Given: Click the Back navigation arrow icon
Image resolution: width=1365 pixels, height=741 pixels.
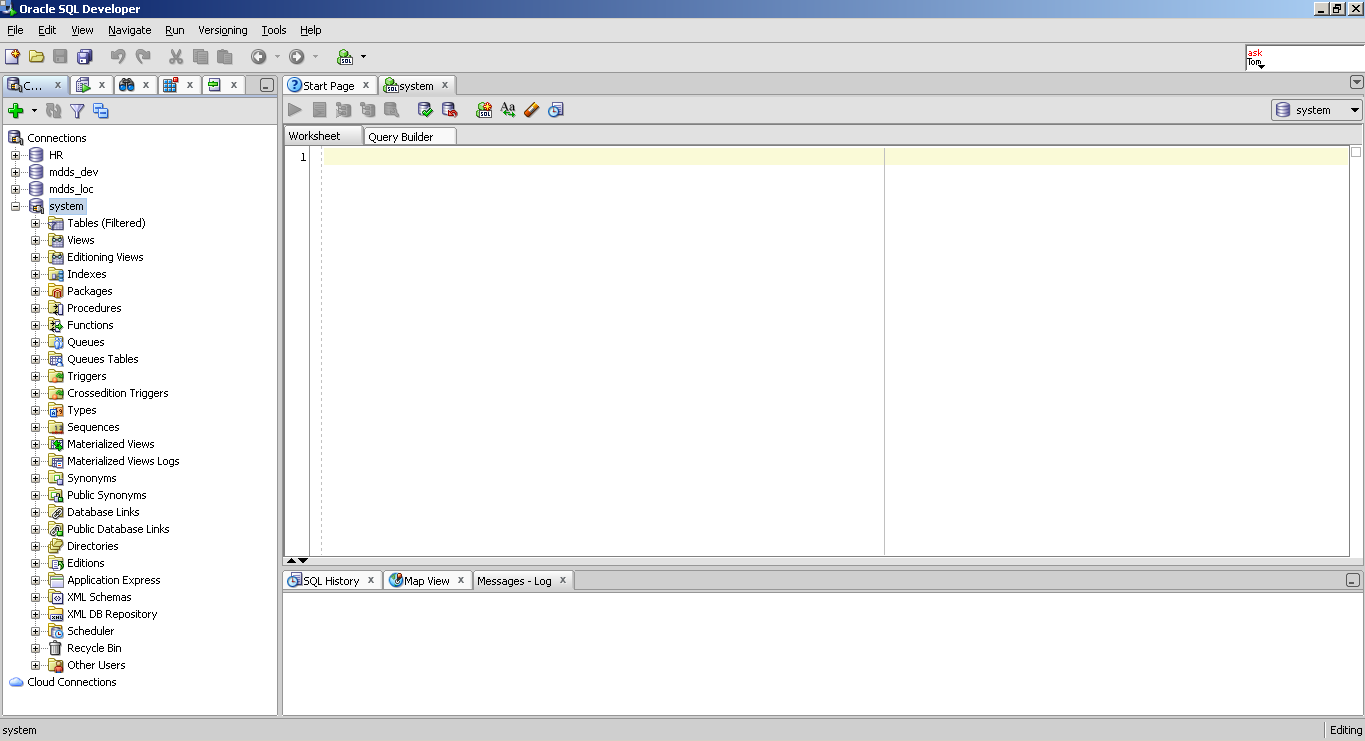Looking at the screenshot, I should point(258,57).
